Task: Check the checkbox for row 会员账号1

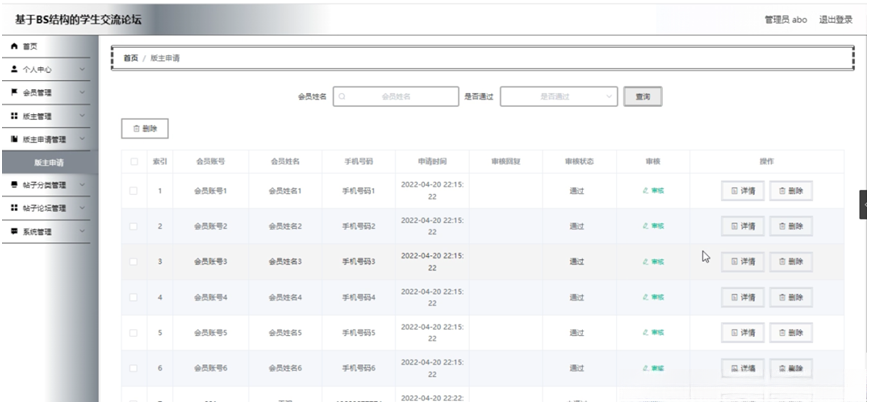Action: click(x=134, y=191)
